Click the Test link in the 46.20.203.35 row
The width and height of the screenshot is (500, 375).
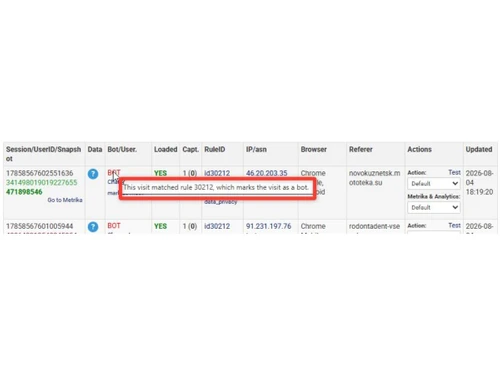pyautogui.click(x=454, y=172)
